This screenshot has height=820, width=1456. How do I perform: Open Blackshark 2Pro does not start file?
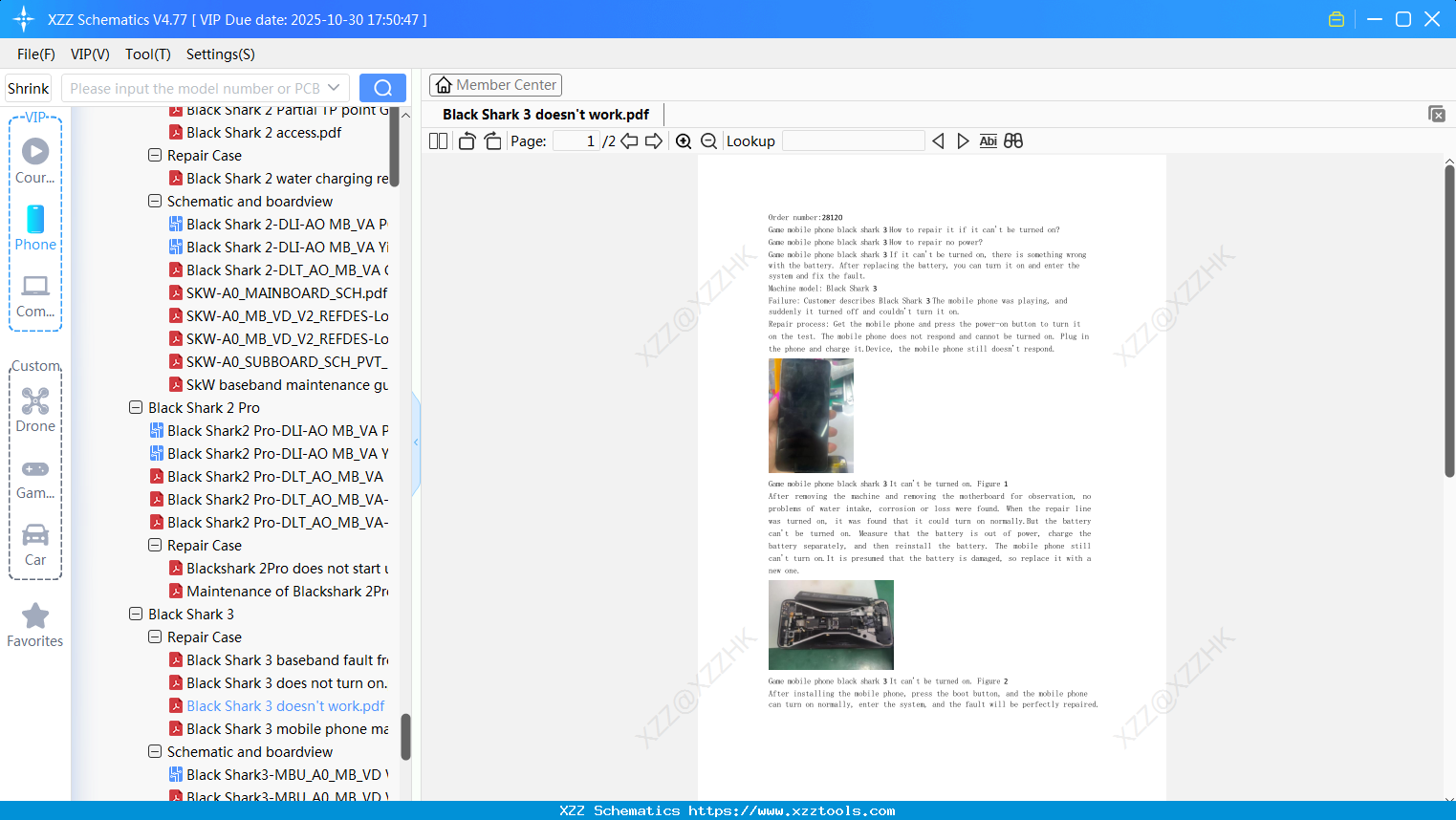click(279, 568)
